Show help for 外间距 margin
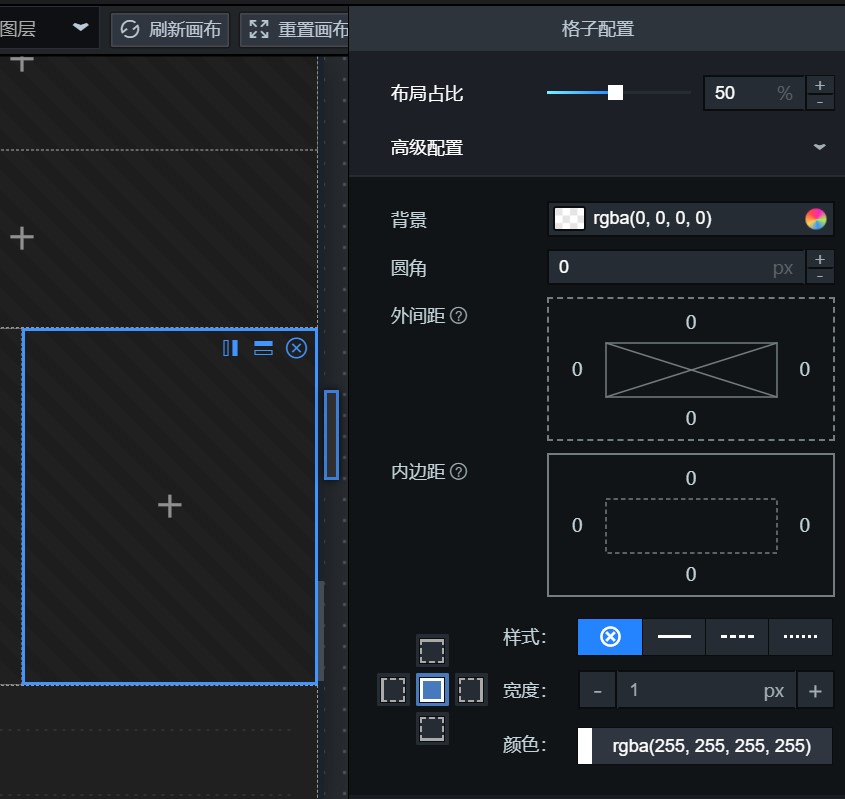 (x=458, y=315)
